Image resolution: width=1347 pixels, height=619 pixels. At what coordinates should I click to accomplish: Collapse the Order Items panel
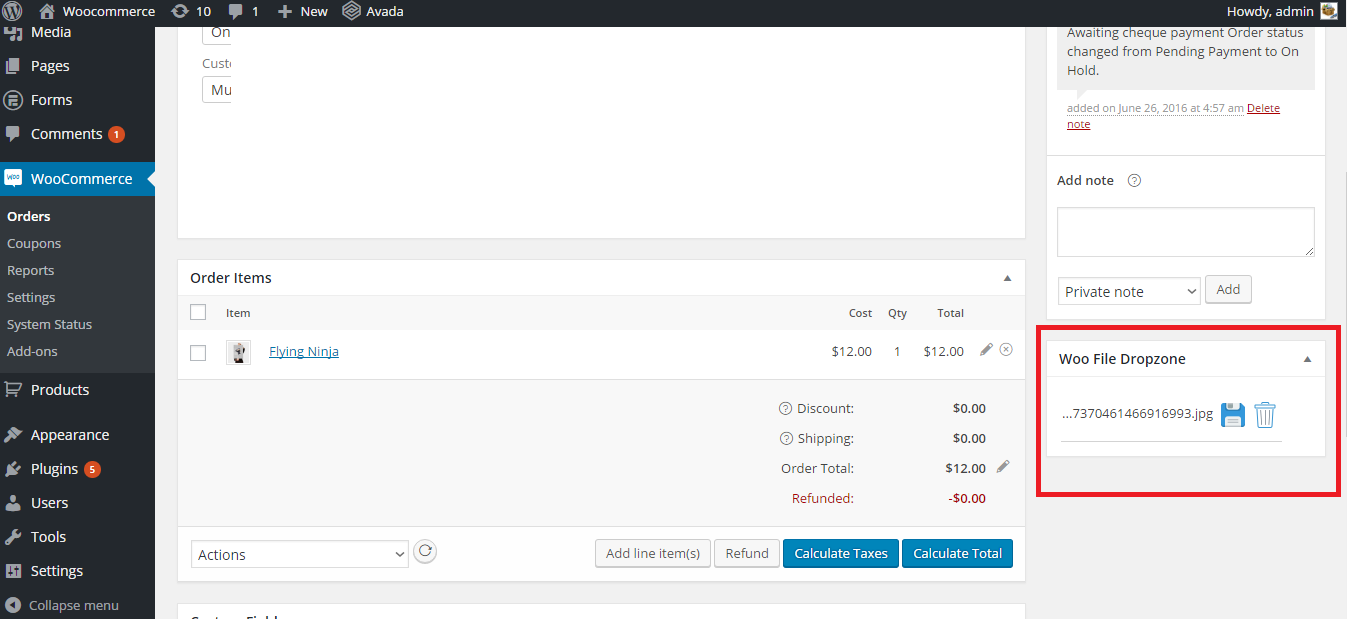tap(1007, 278)
